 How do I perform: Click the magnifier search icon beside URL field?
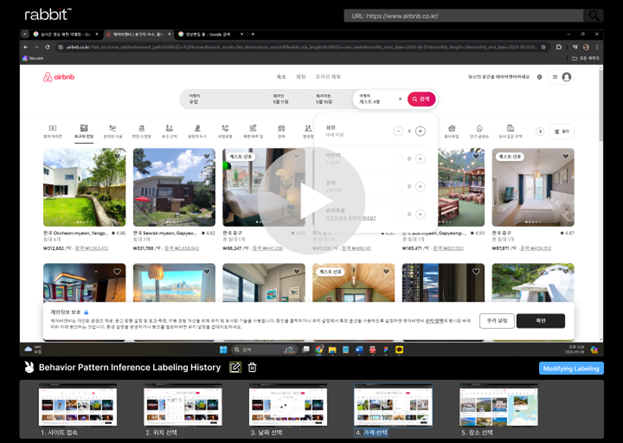[593, 16]
